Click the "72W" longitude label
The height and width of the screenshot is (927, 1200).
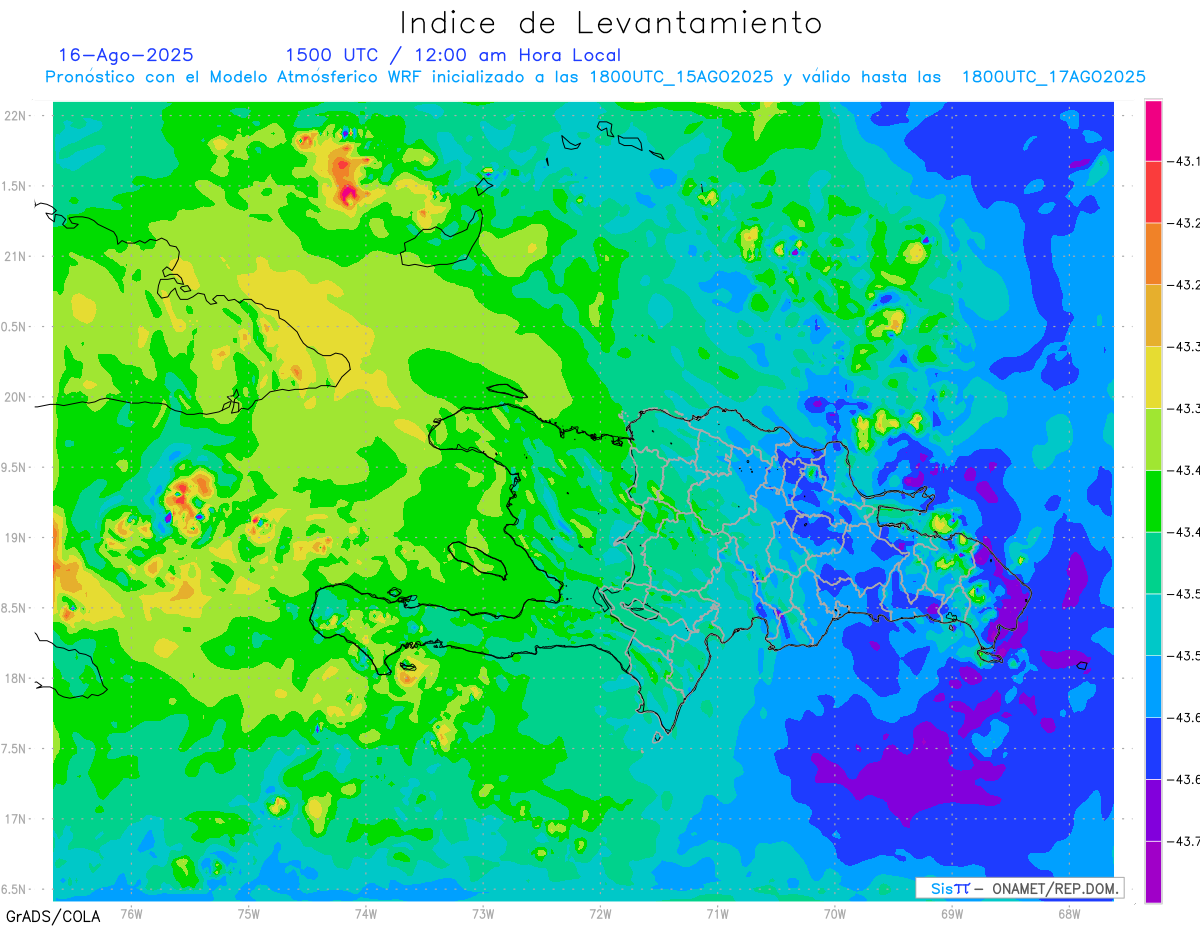600,914
